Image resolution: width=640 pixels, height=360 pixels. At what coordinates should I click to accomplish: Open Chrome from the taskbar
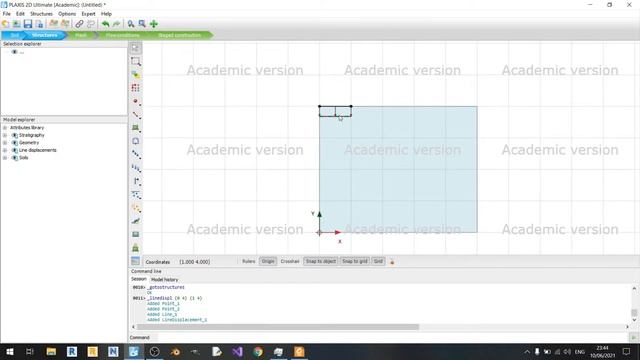[258, 351]
